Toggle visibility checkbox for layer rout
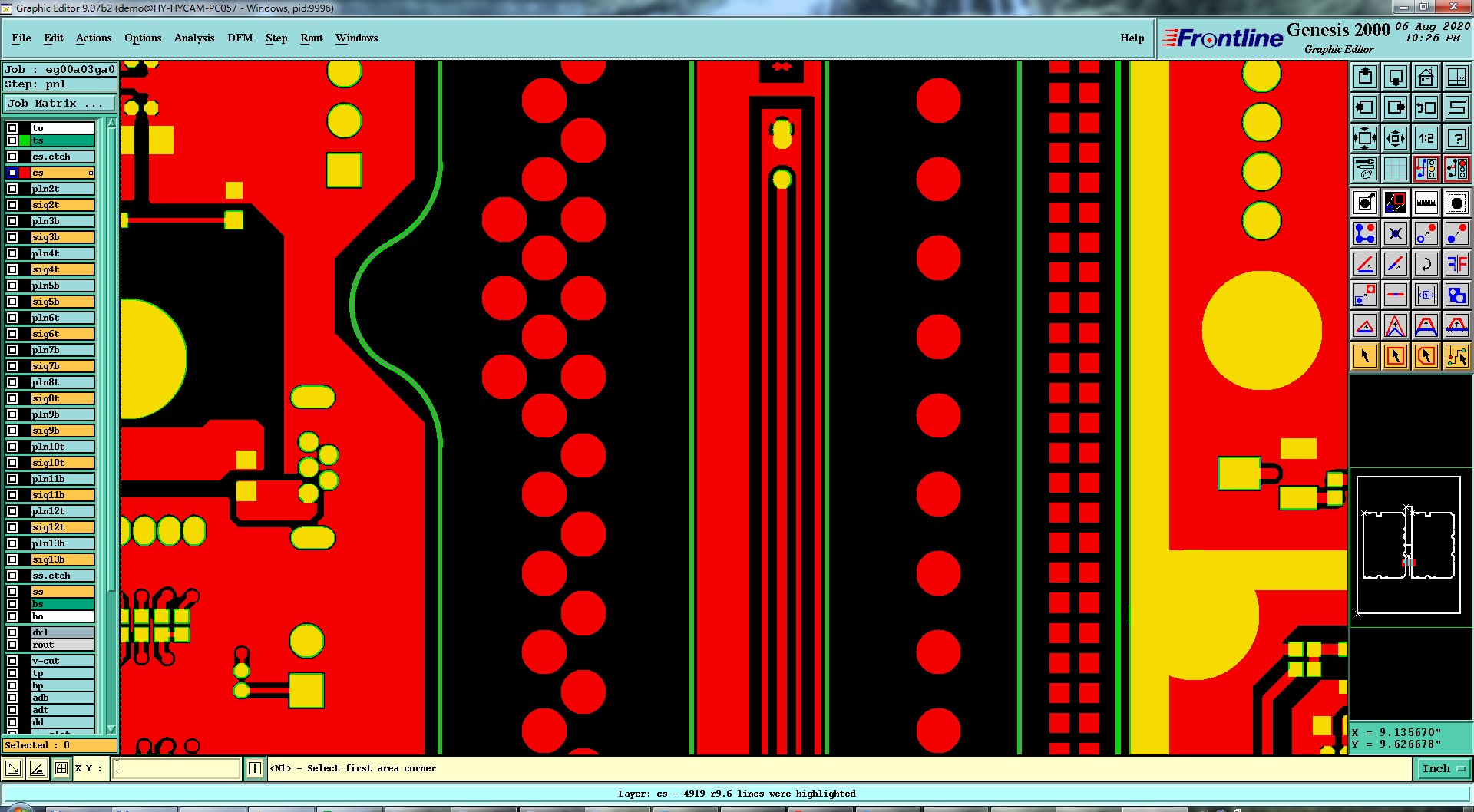Image resolution: width=1474 pixels, height=812 pixels. (x=12, y=645)
